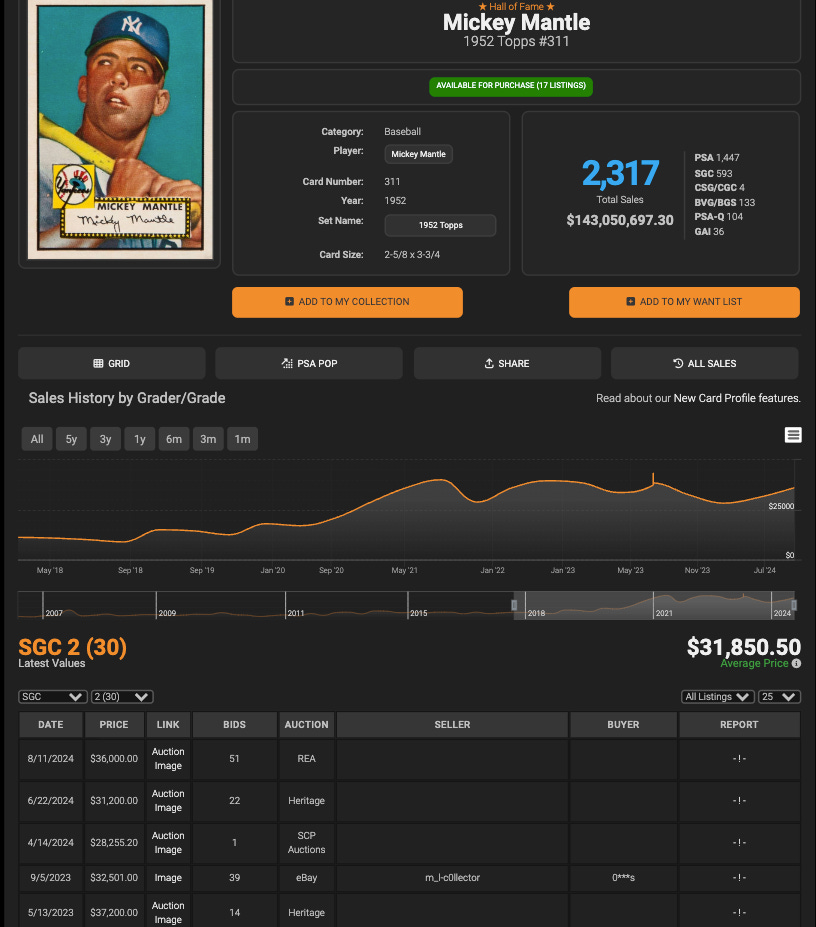Open the 1952 Topps set name tag
The image size is (816, 927).
click(441, 225)
